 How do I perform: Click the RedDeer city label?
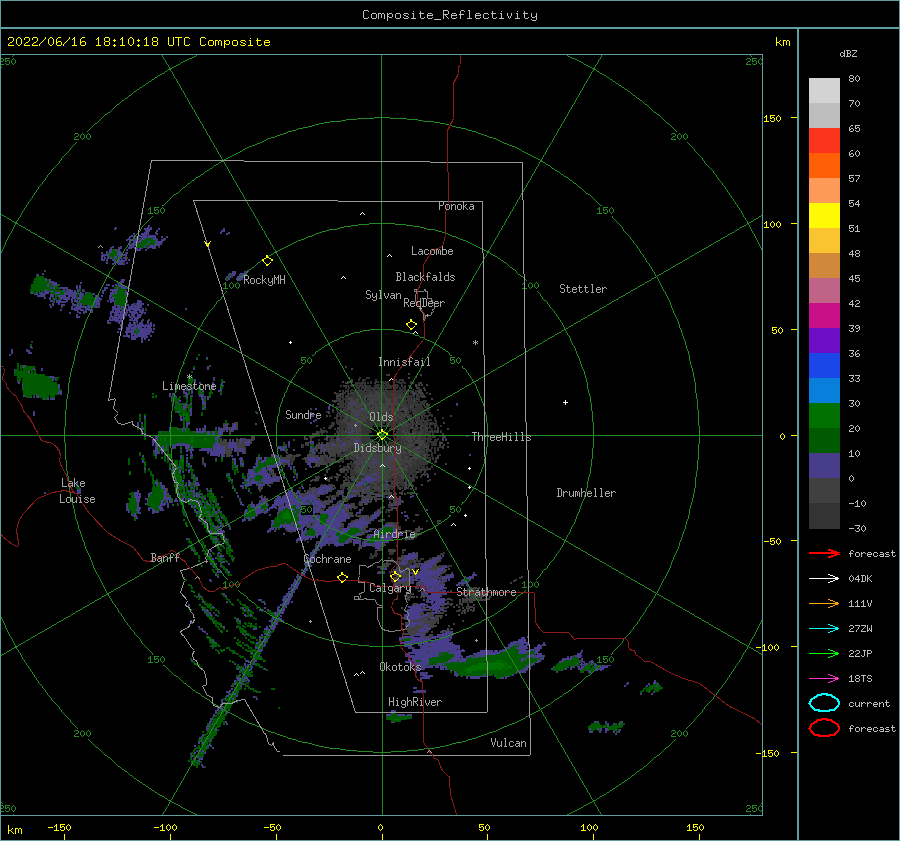[x=424, y=303]
